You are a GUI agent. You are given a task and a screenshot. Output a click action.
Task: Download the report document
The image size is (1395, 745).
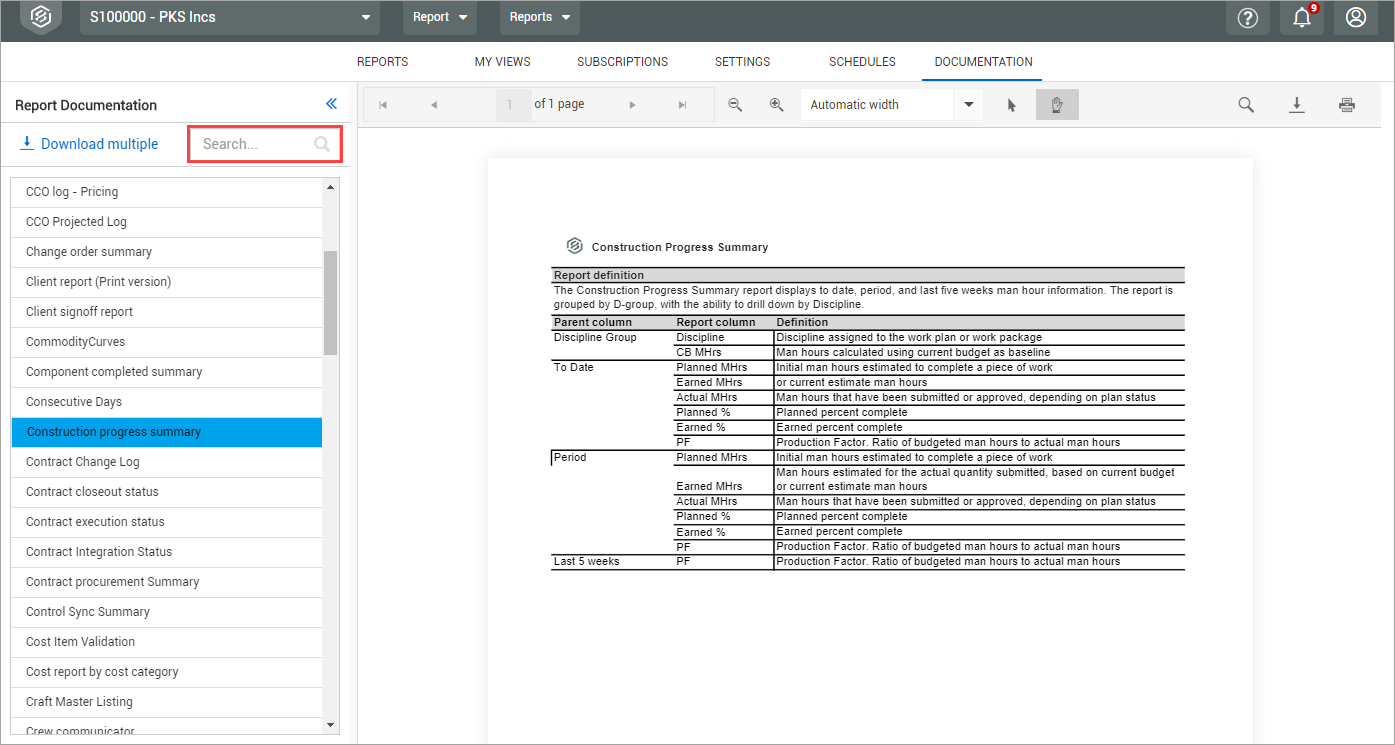(x=1296, y=105)
